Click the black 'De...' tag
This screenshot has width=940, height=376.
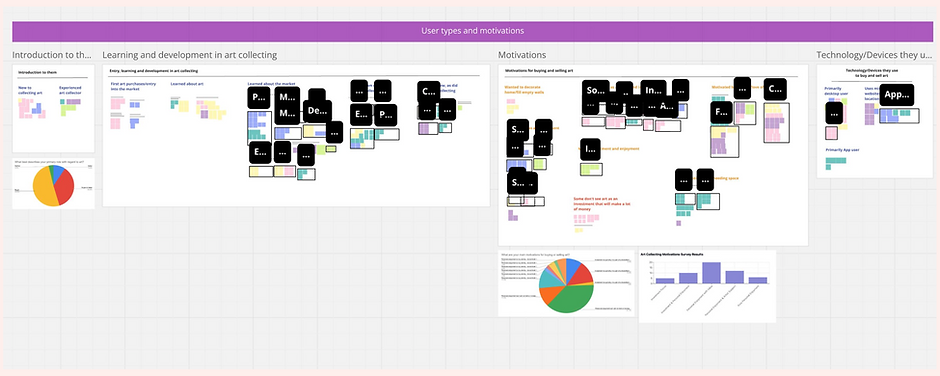318,112
